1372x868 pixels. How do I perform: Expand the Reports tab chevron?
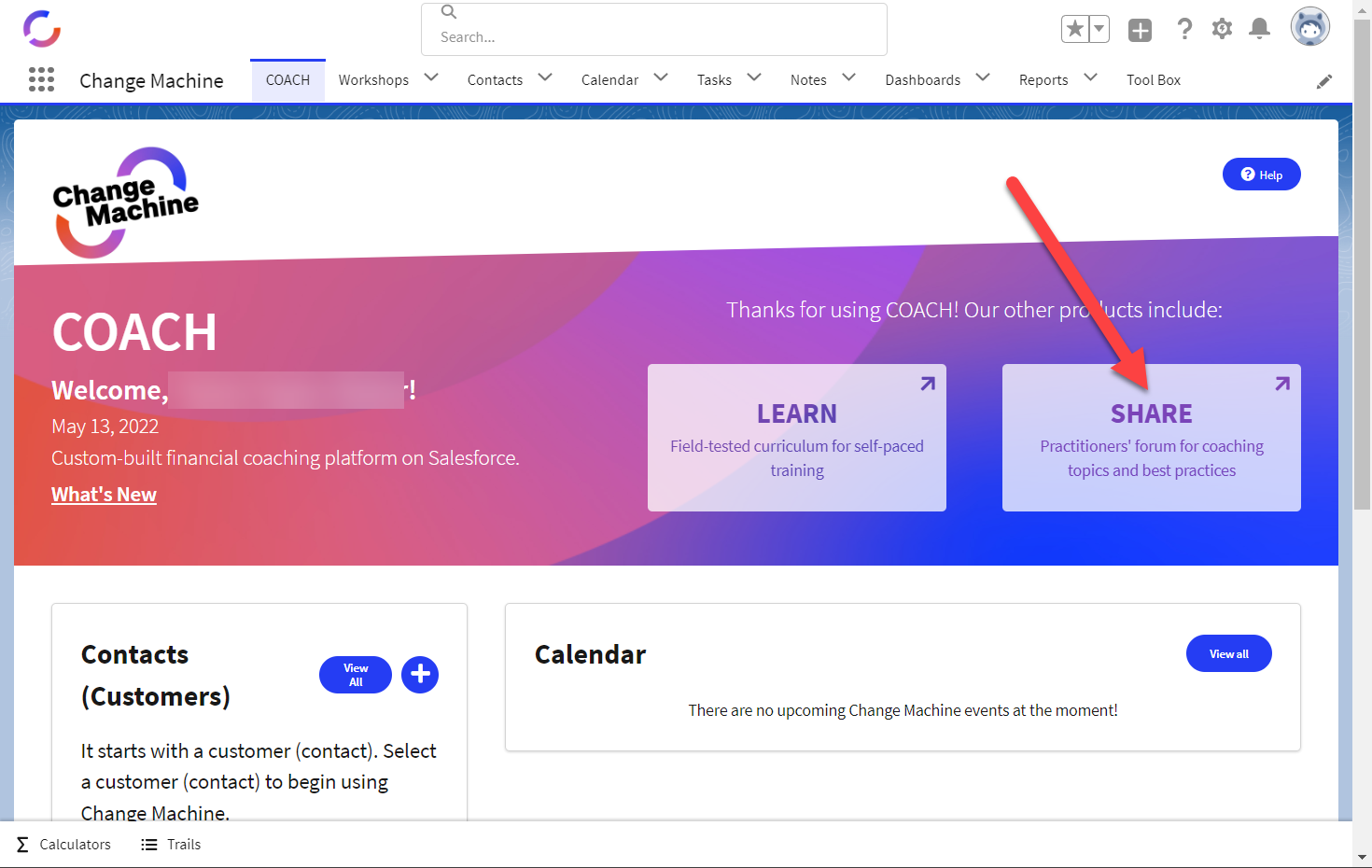(1090, 77)
